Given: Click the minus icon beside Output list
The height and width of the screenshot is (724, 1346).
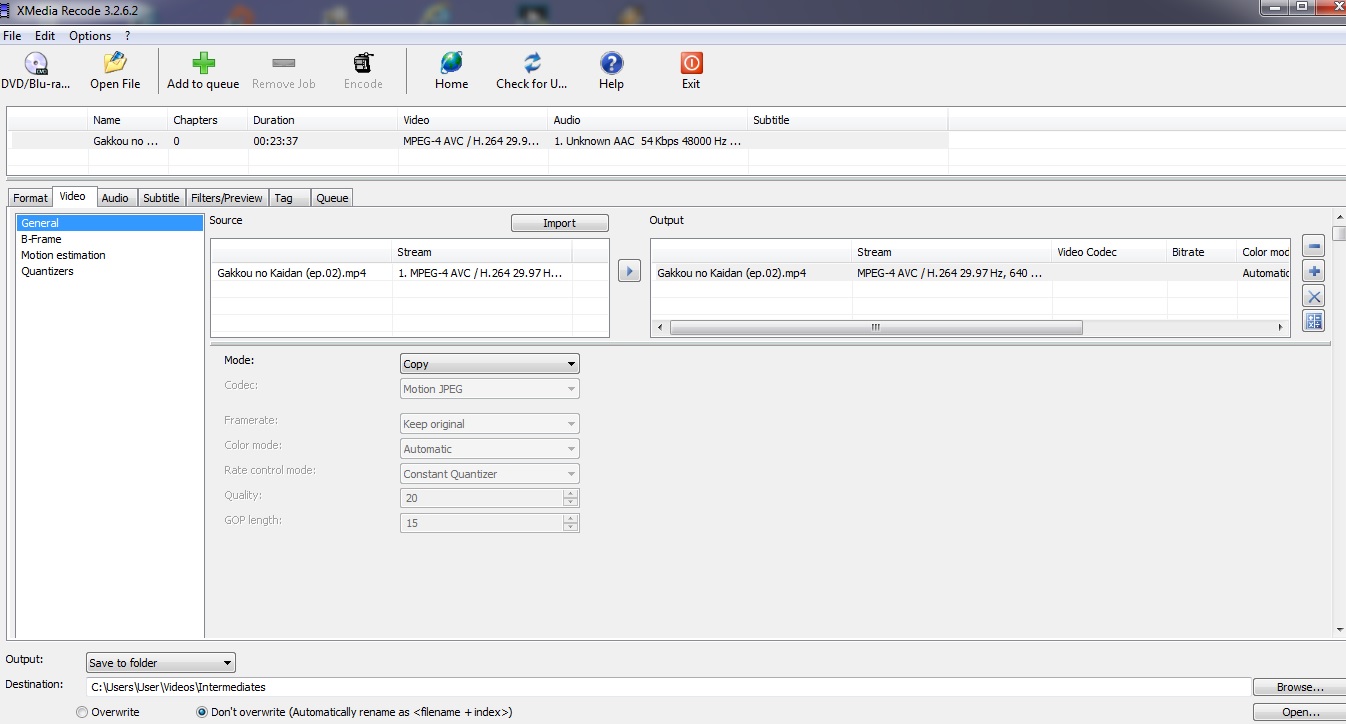Looking at the screenshot, I should coord(1314,247).
